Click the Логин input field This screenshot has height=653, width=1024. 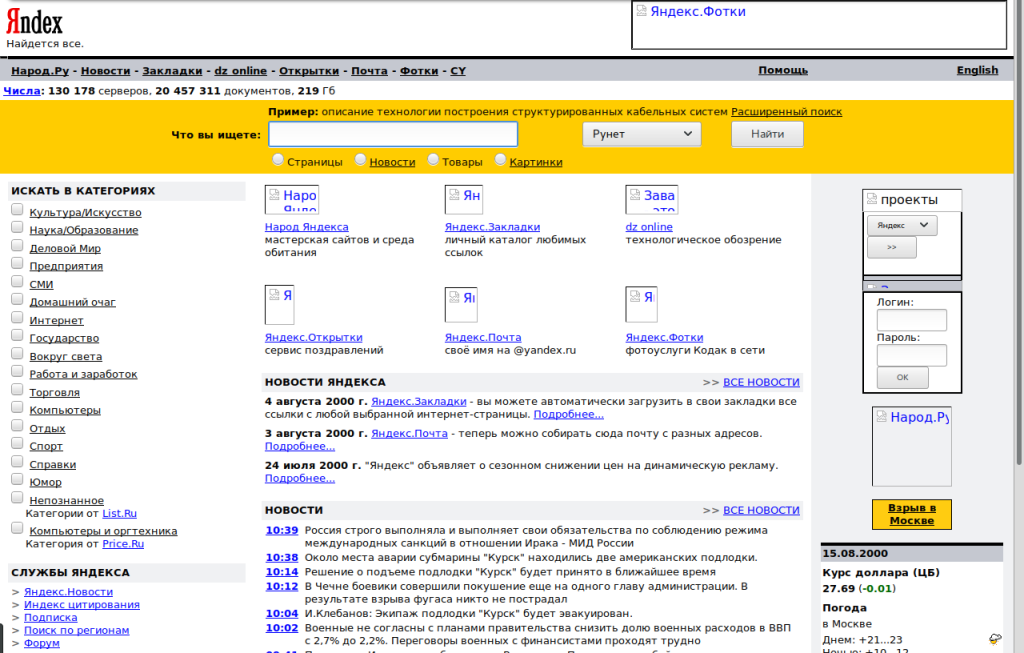(912, 320)
